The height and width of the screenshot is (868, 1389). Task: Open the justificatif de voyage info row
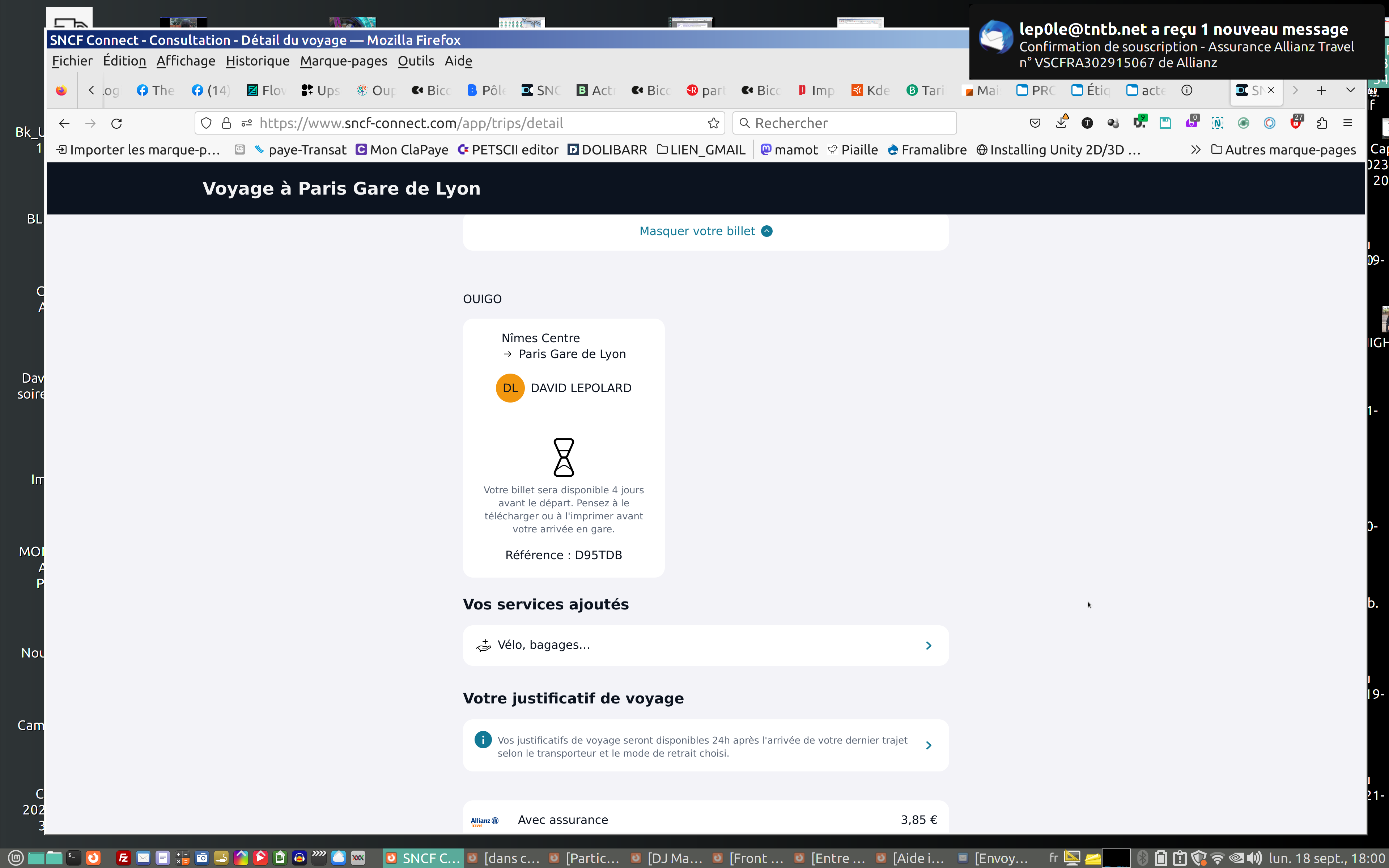(705, 746)
